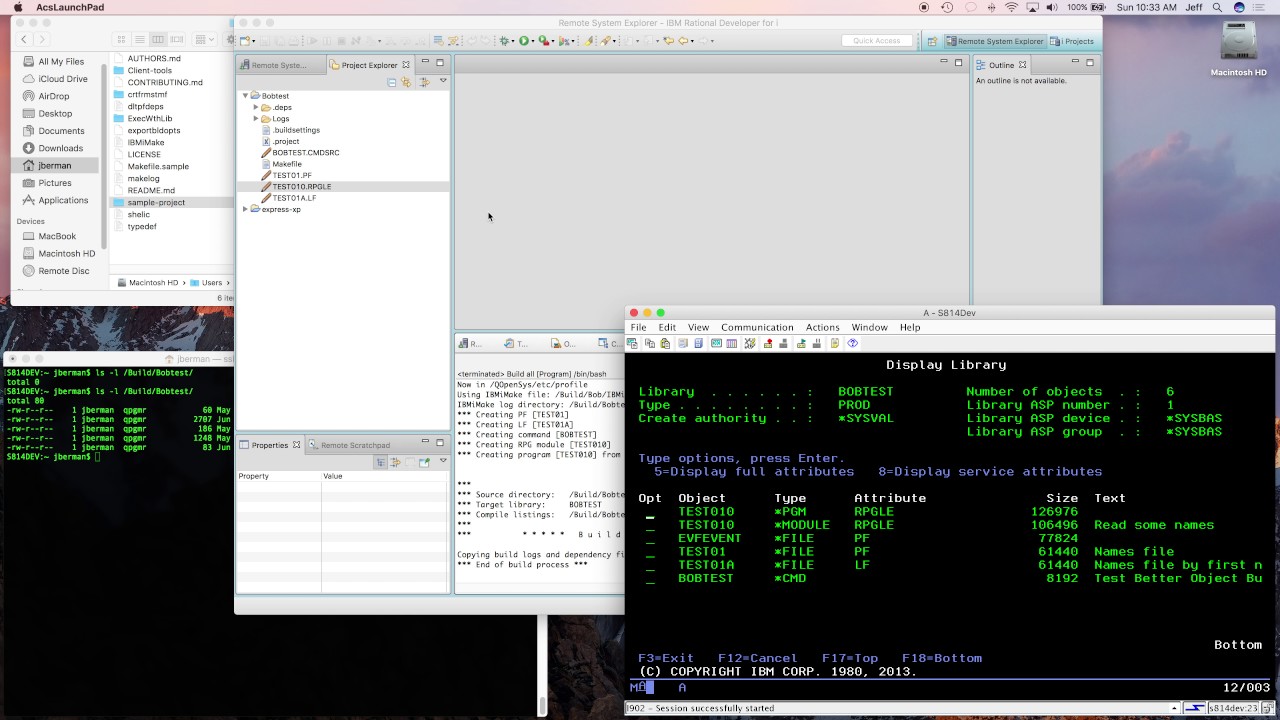Image resolution: width=1280 pixels, height=720 pixels.
Task: Click Show Categories icon in Properties
Action: point(381,462)
